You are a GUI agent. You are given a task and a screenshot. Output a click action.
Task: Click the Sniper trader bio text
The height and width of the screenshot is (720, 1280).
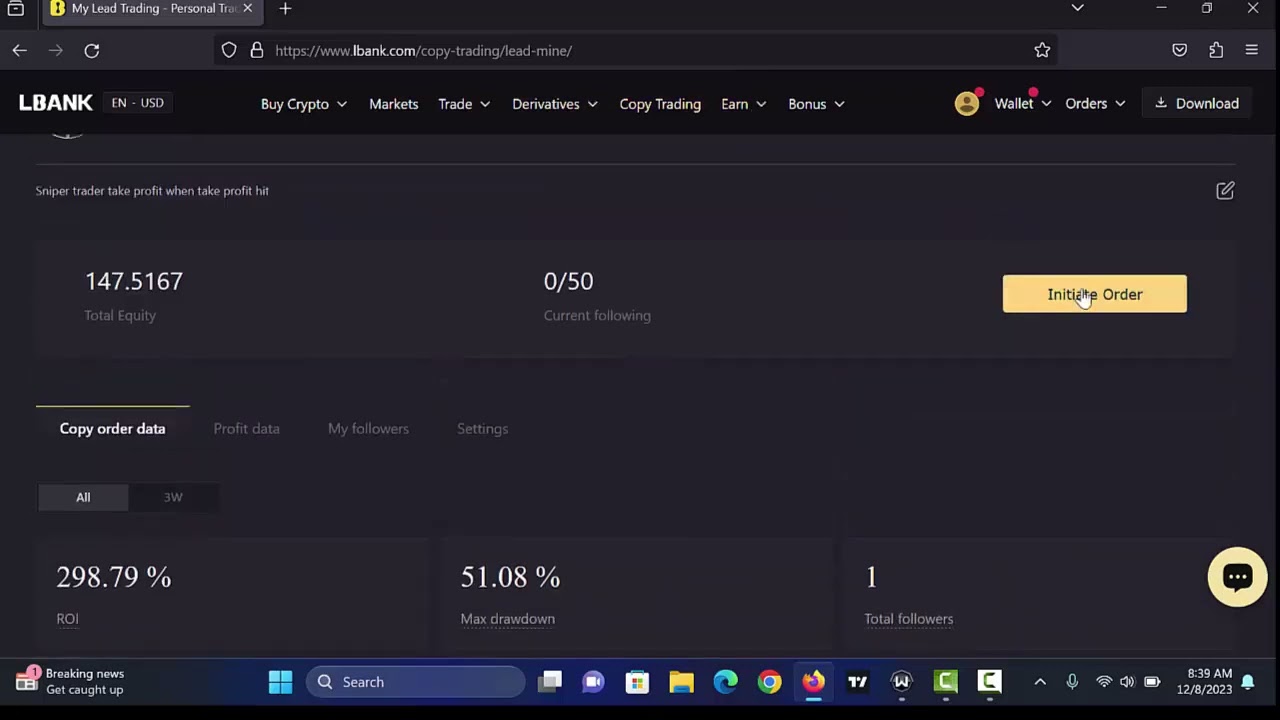(x=152, y=190)
